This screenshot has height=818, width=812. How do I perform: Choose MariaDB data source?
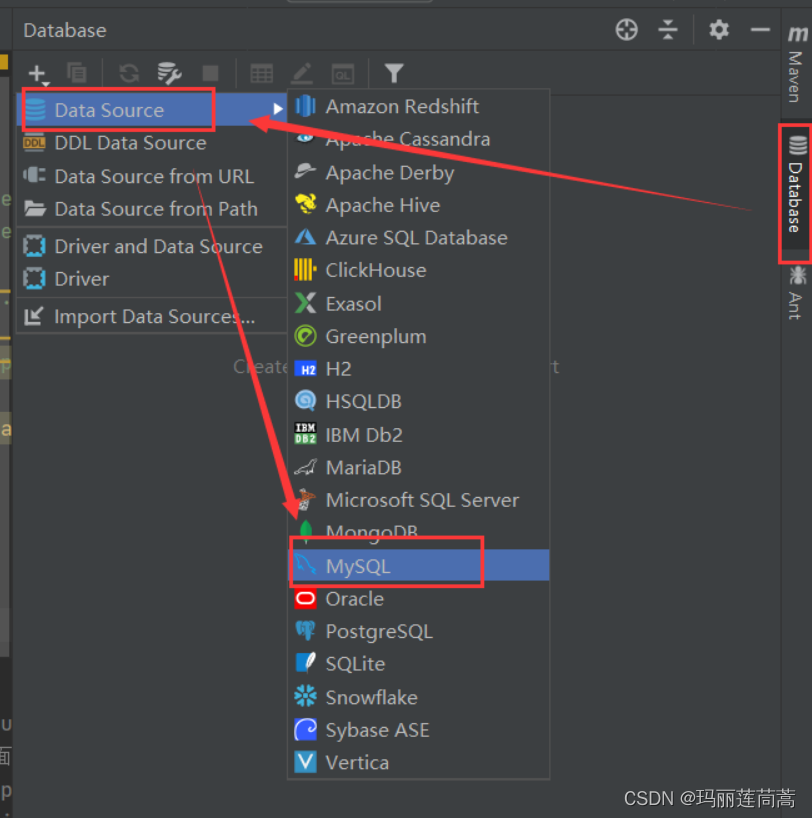(x=419, y=467)
